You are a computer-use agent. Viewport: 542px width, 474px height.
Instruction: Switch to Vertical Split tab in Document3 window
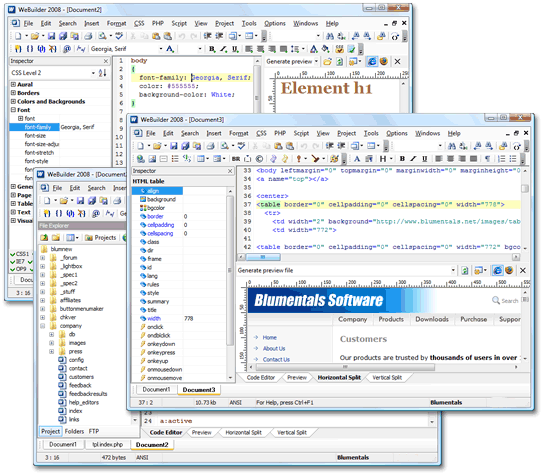[x=387, y=378]
